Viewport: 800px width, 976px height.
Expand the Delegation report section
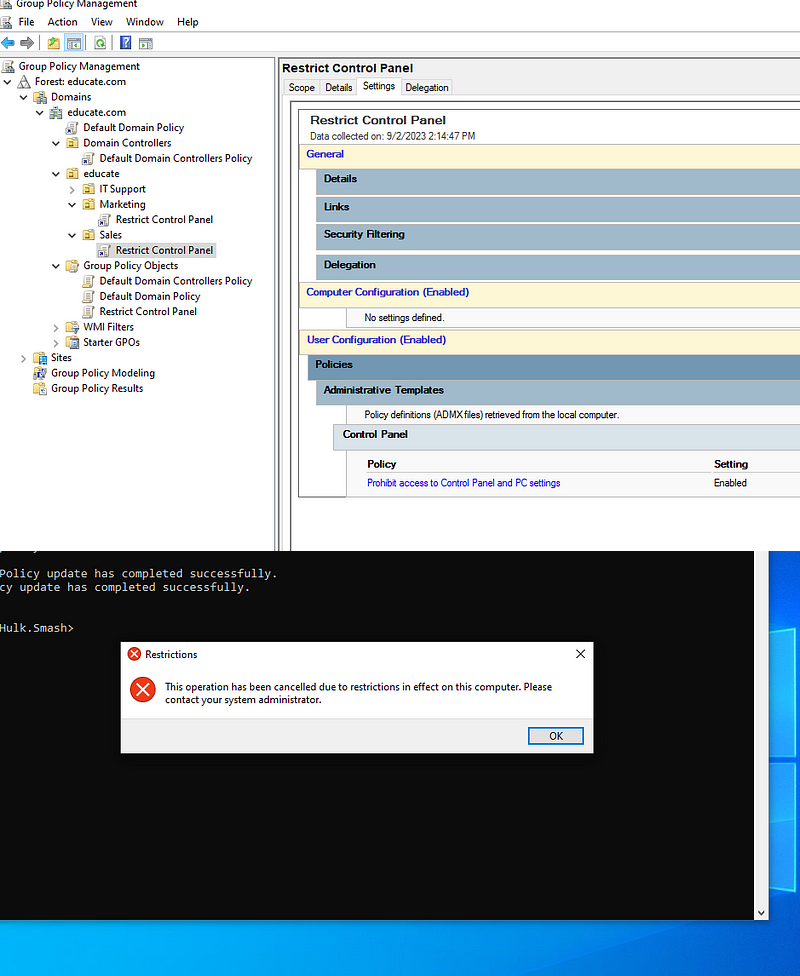point(349,264)
